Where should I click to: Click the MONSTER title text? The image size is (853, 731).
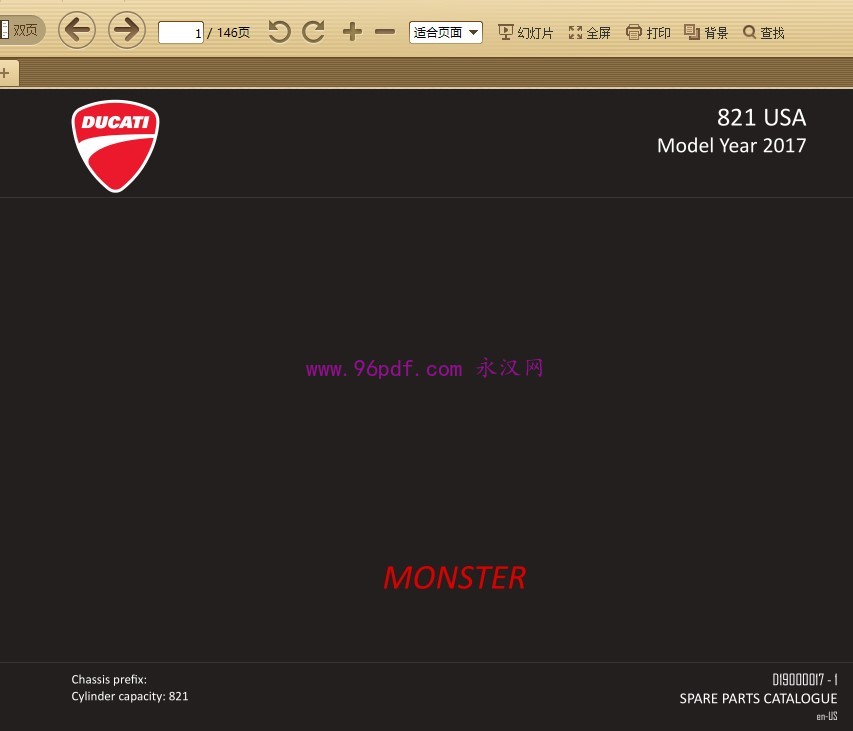[x=455, y=578]
